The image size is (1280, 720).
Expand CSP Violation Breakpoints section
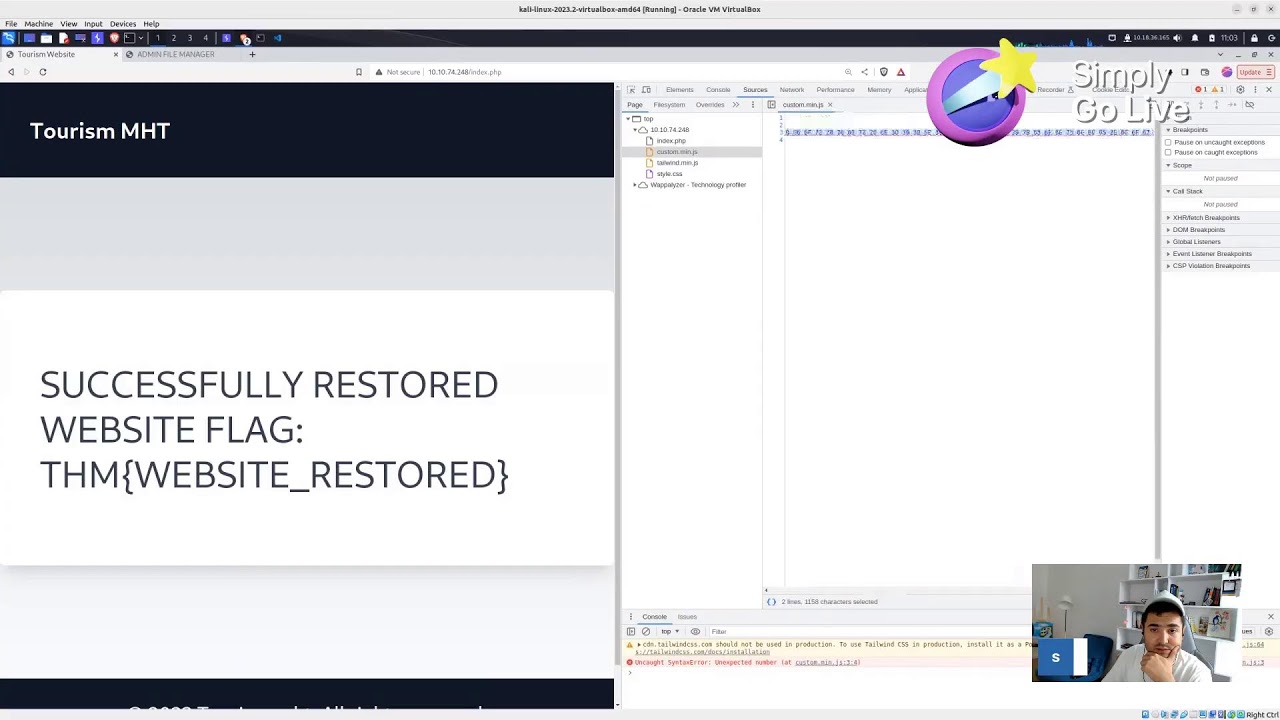(1211, 266)
